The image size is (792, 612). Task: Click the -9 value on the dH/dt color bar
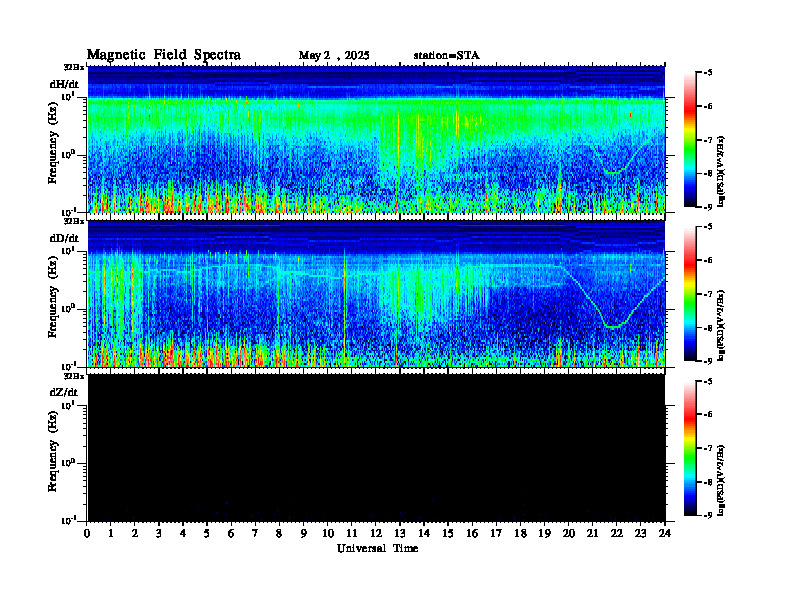click(x=708, y=207)
